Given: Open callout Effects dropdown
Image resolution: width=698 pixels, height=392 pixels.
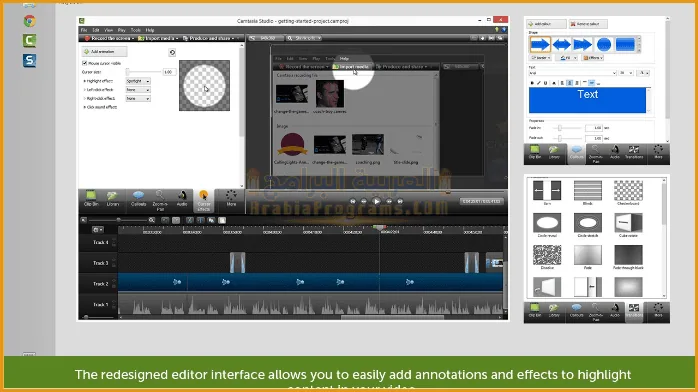Looking at the screenshot, I should (593, 58).
